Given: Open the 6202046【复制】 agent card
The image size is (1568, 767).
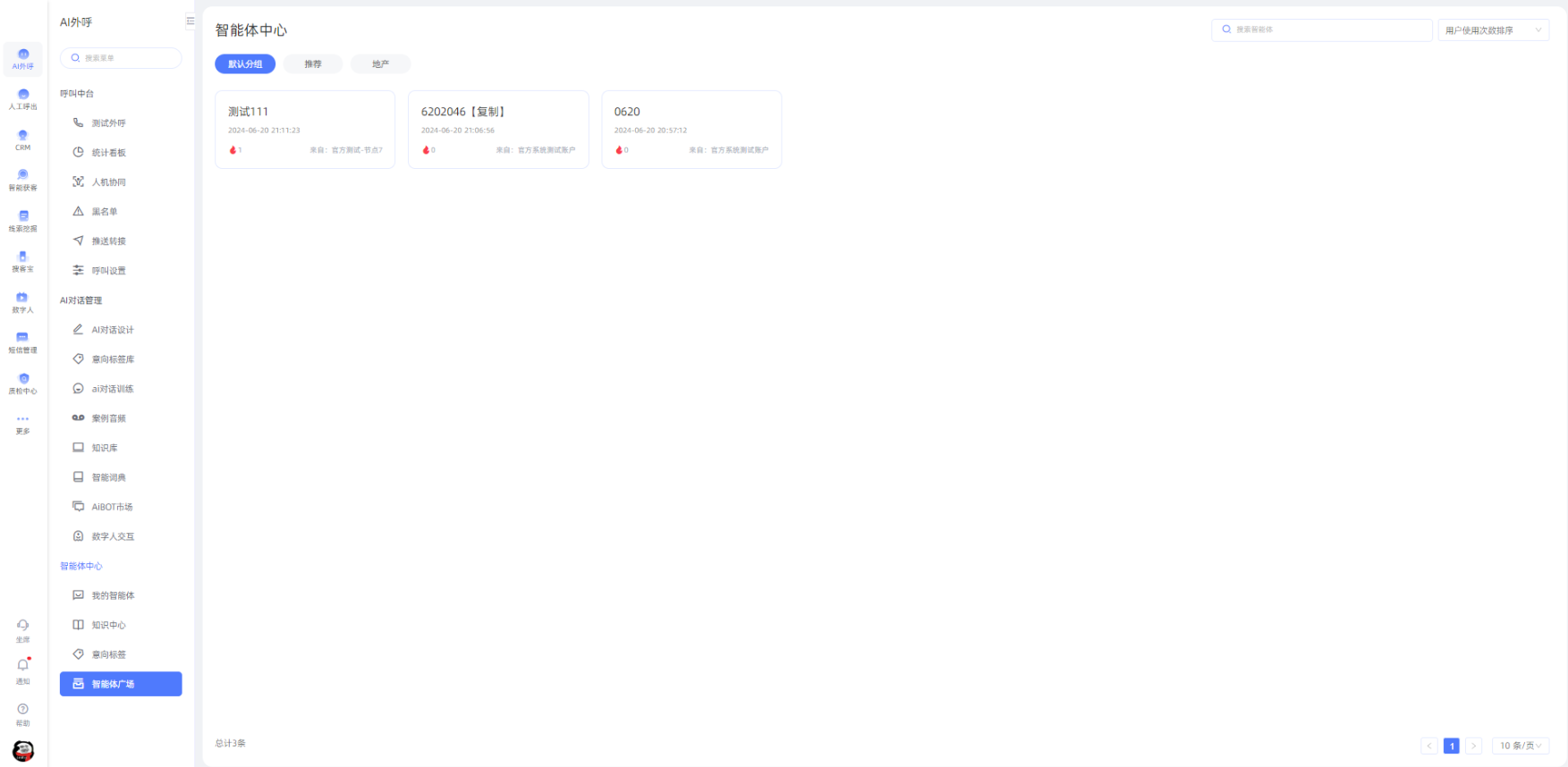Looking at the screenshot, I should click(x=498, y=129).
